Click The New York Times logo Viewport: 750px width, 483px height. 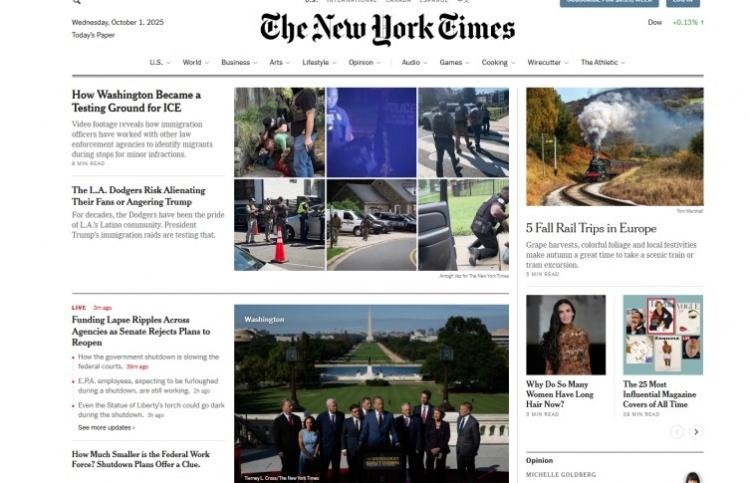[x=387, y=29]
